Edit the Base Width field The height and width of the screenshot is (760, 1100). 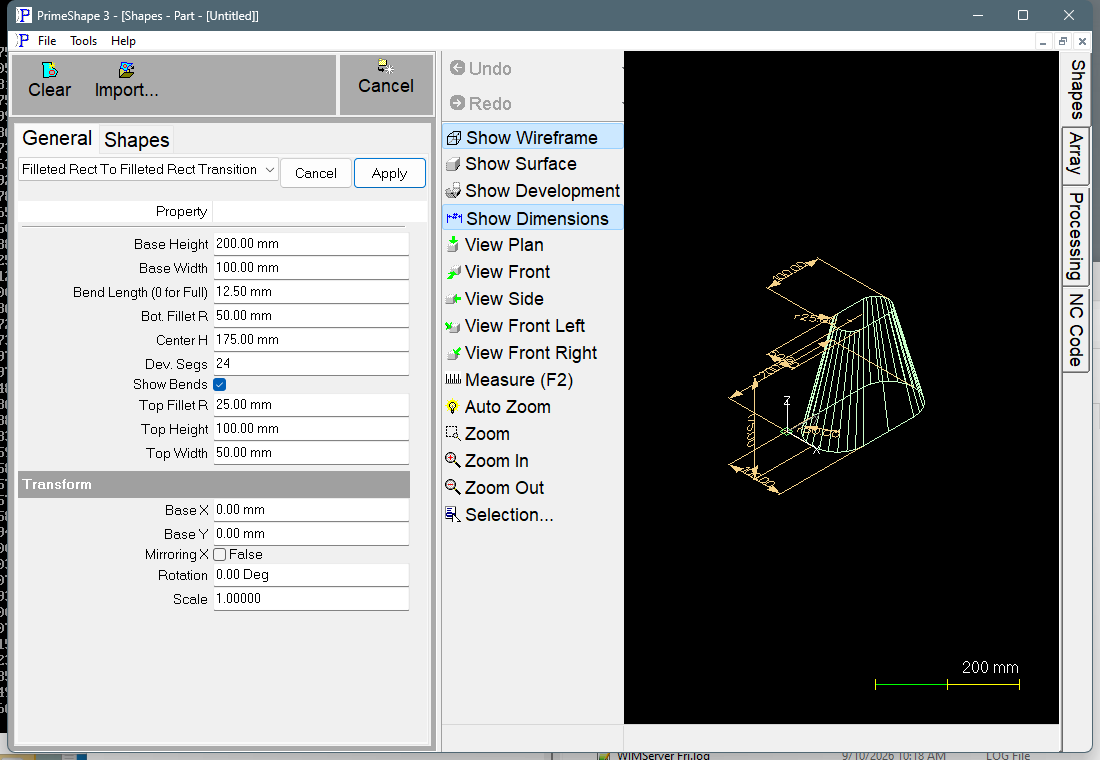click(x=311, y=267)
